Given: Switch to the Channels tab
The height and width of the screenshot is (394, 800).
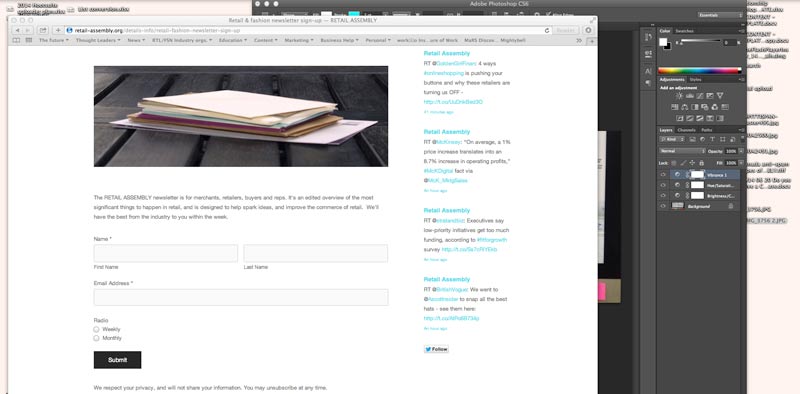Looking at the screenshot, I should point(687,130).
